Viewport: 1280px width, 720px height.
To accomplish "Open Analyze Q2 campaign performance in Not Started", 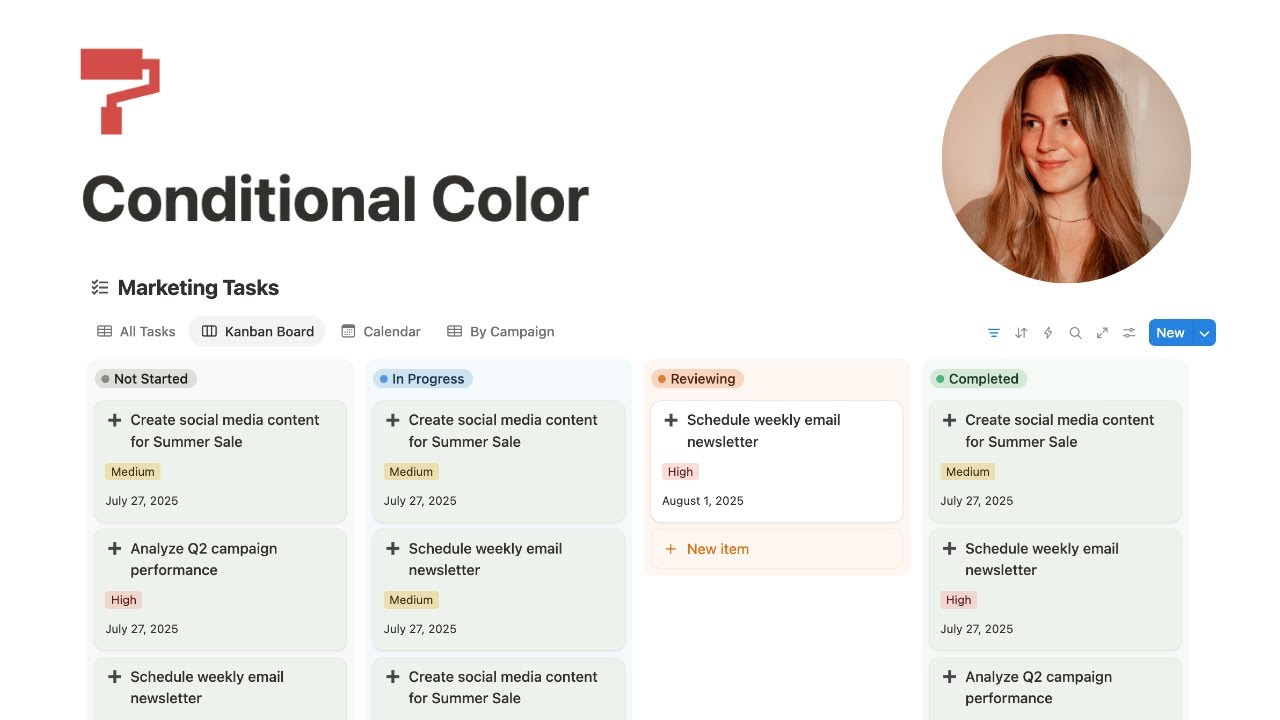I will tap(204, 559).
